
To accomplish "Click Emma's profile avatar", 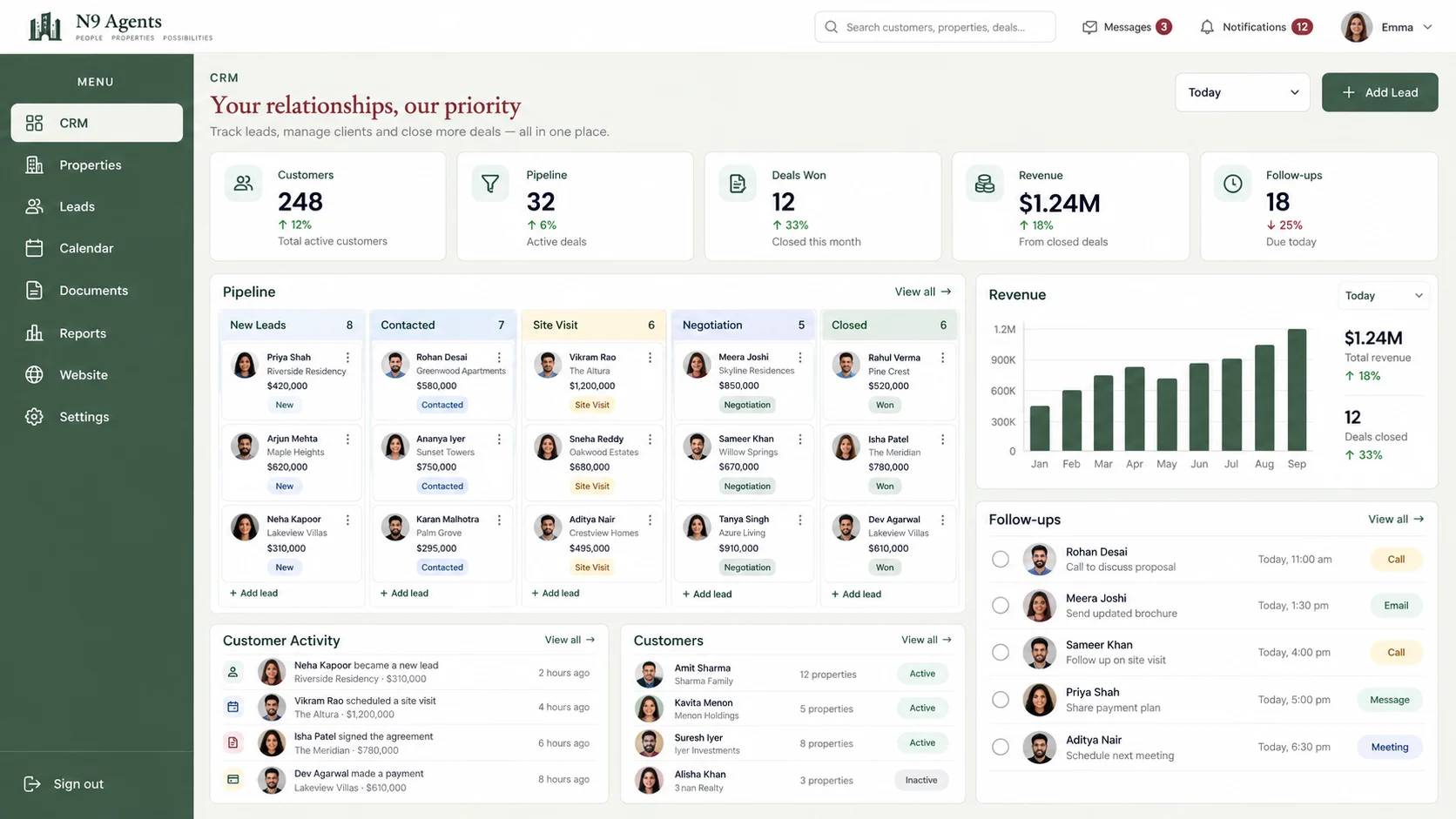I will pos(1356,27).
